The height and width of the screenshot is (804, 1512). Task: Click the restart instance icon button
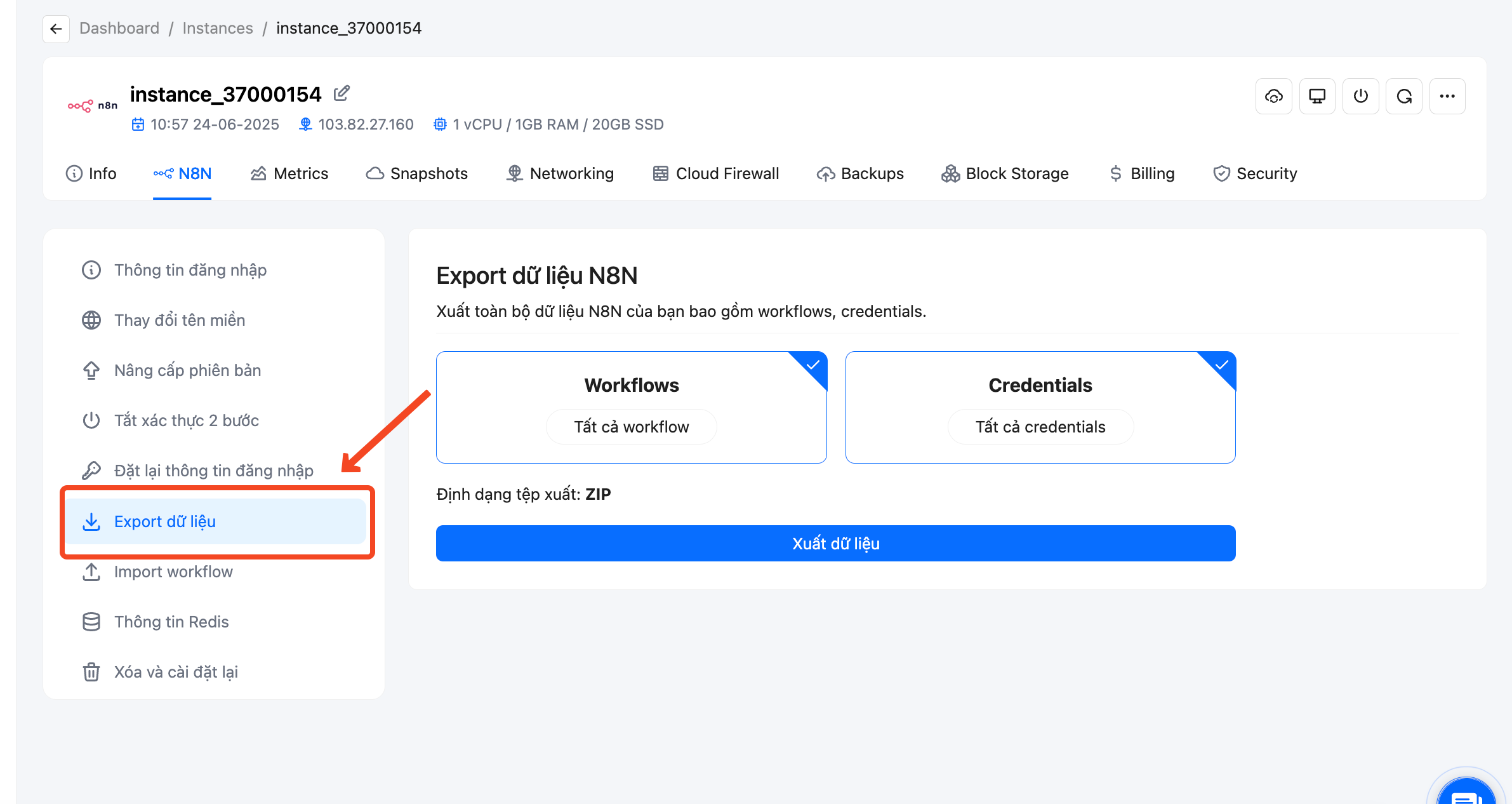pos(1403,96)
